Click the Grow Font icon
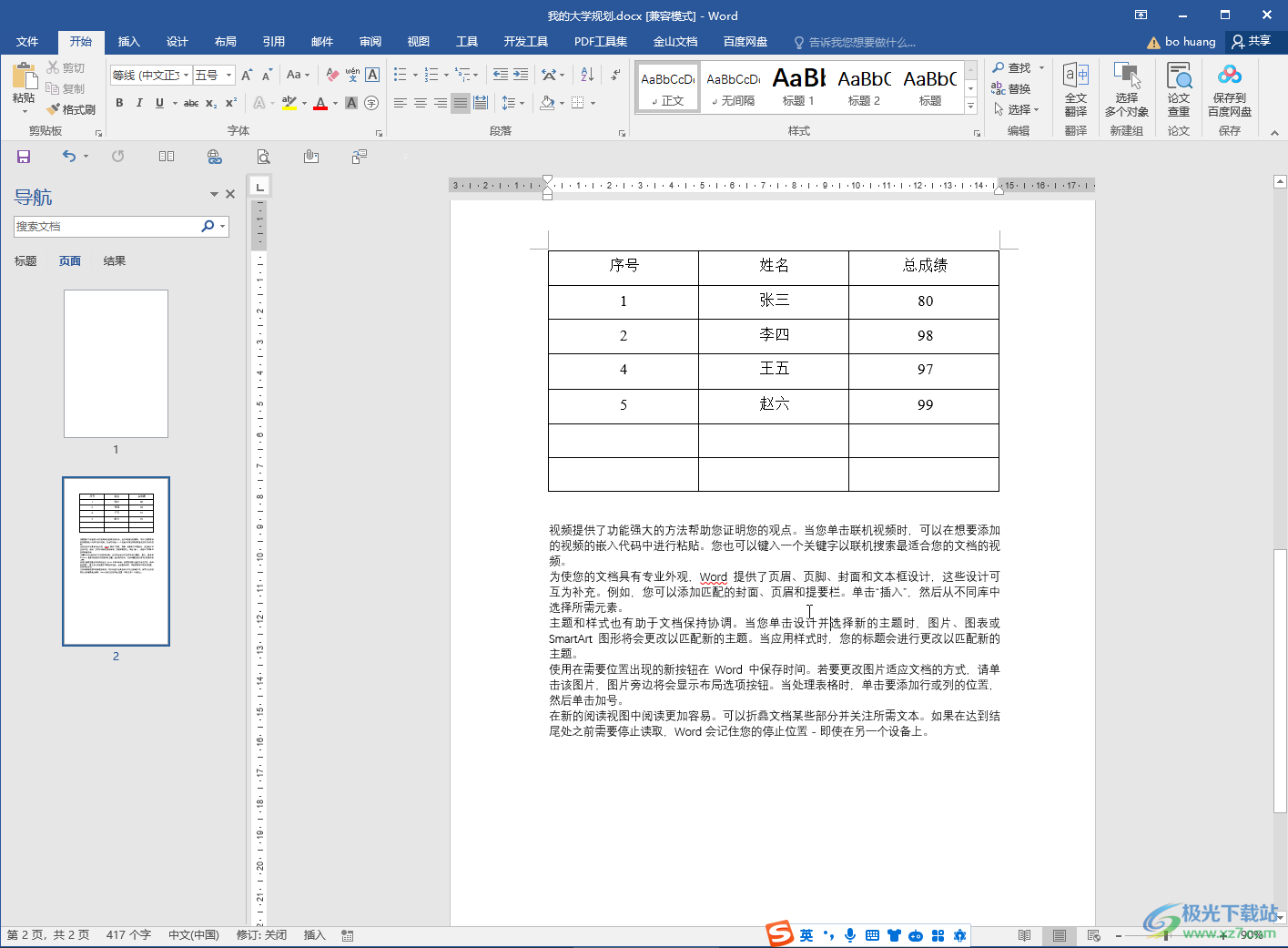Image resolution: width=1288 pixels, height=948 pixels. (247, 75)
